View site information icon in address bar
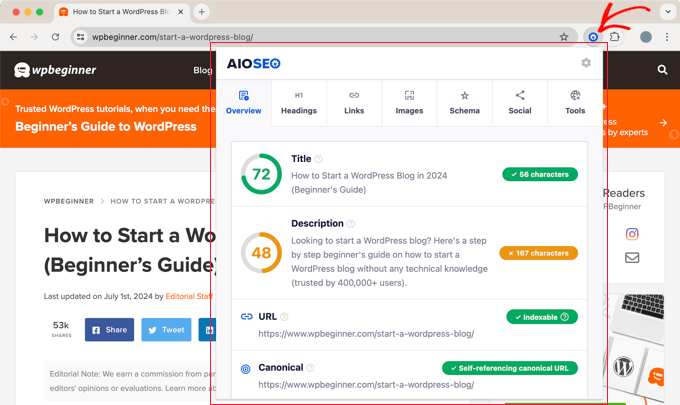Viewport: 680px width, 405px height. click(x=80, y=37)
